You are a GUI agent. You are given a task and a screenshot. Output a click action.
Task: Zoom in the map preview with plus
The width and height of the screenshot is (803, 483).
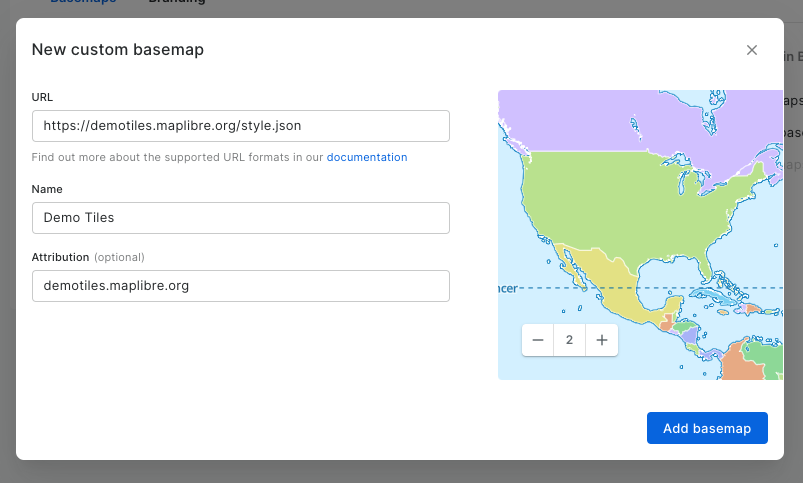pyautogui.click(x=602, y=340)
